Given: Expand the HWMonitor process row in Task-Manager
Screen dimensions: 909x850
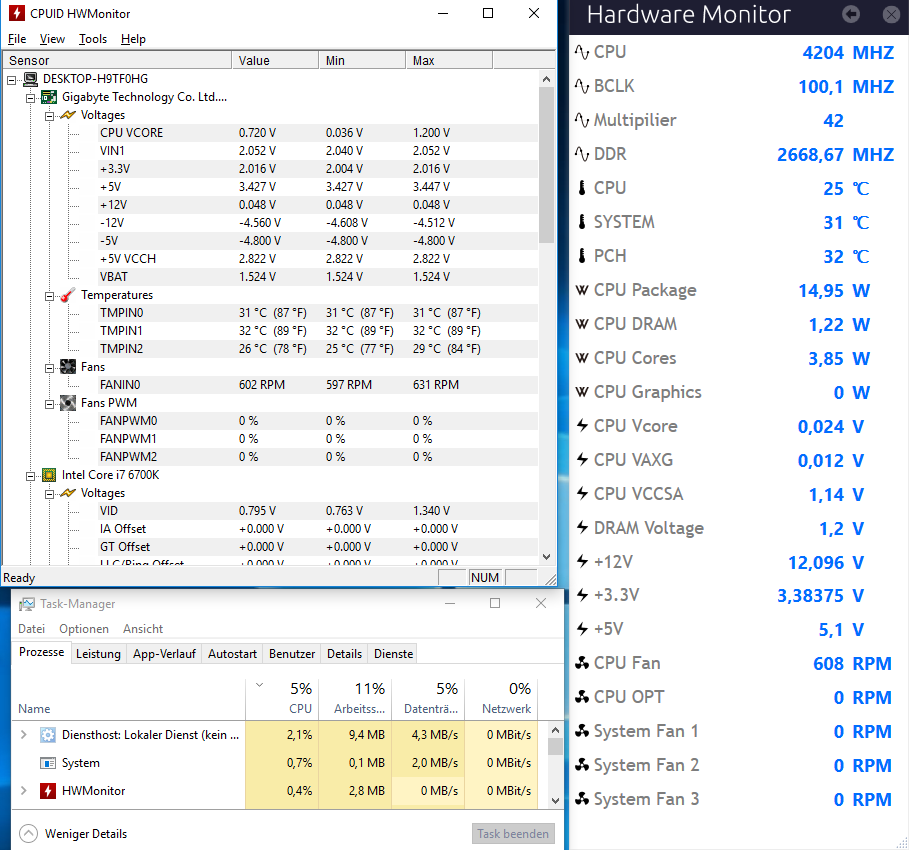Looking at the screenshot, I should [24, 790].
